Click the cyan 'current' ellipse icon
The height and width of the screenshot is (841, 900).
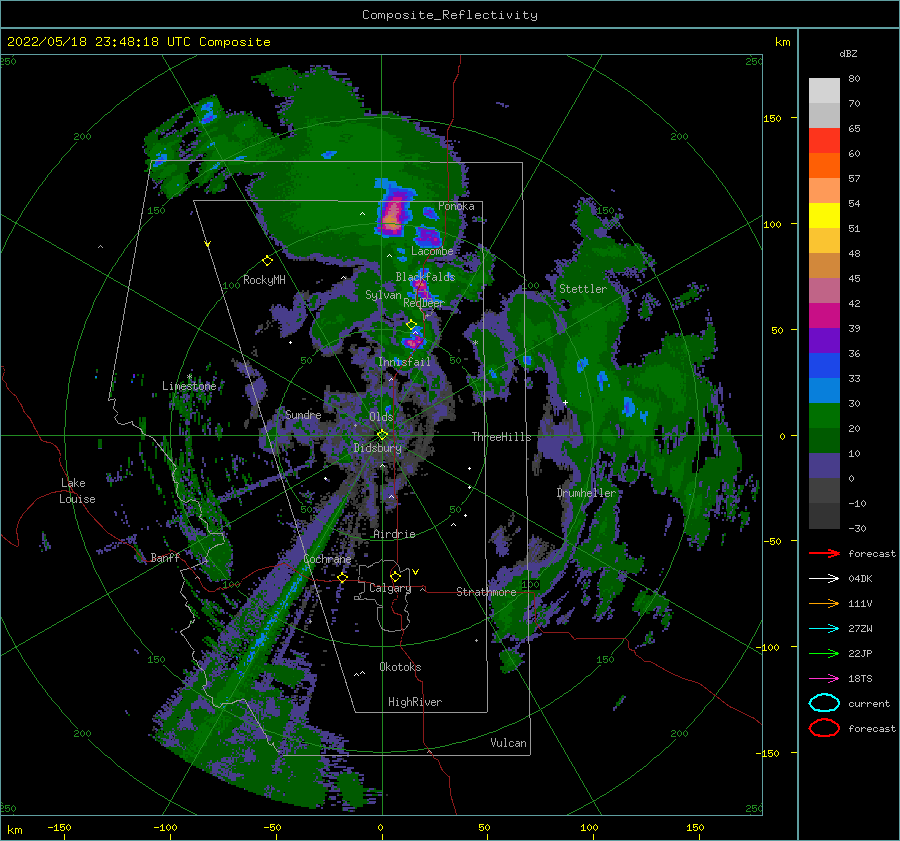824,703
